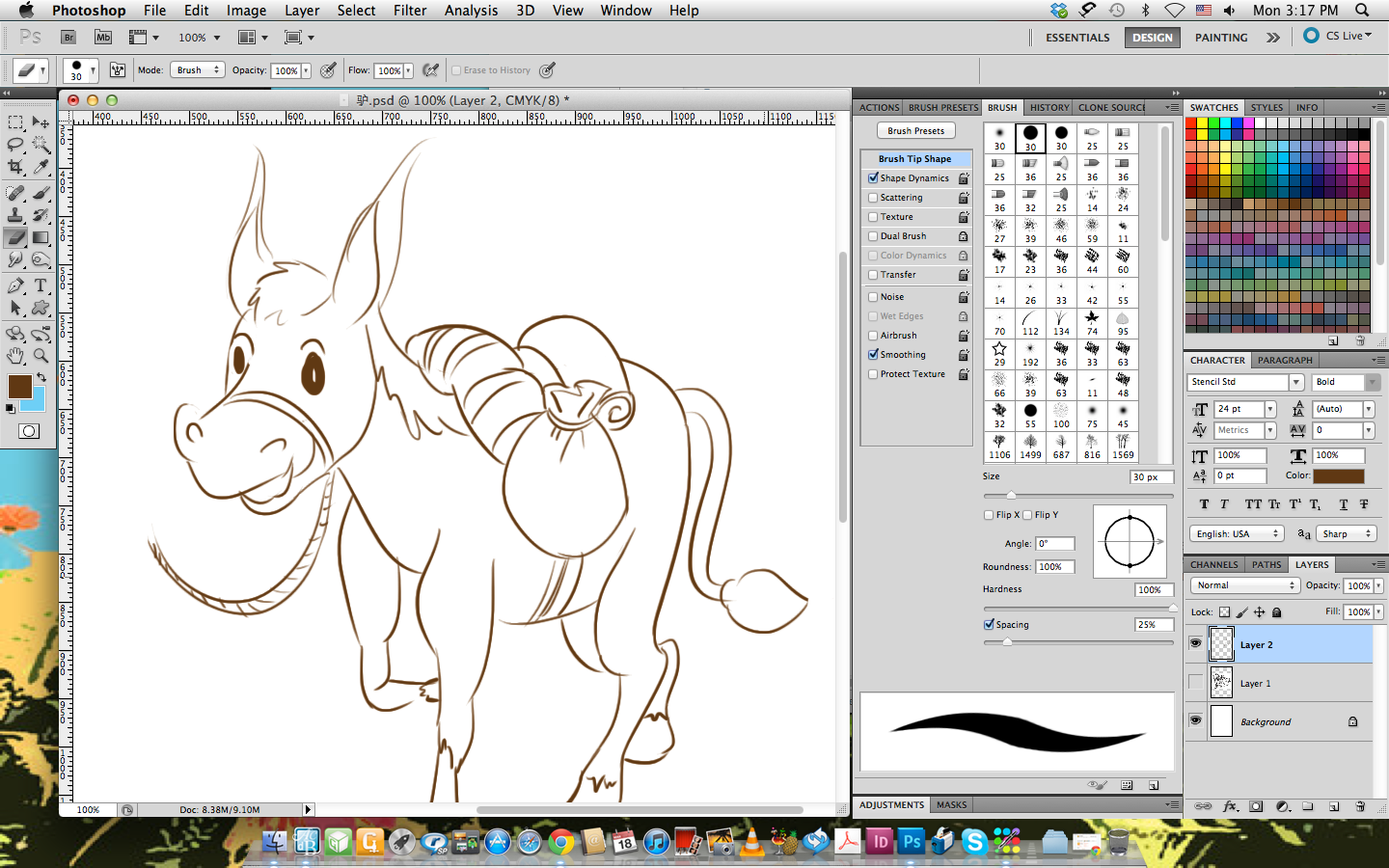Switch to the PAINTING workspace

(1221, 38)
